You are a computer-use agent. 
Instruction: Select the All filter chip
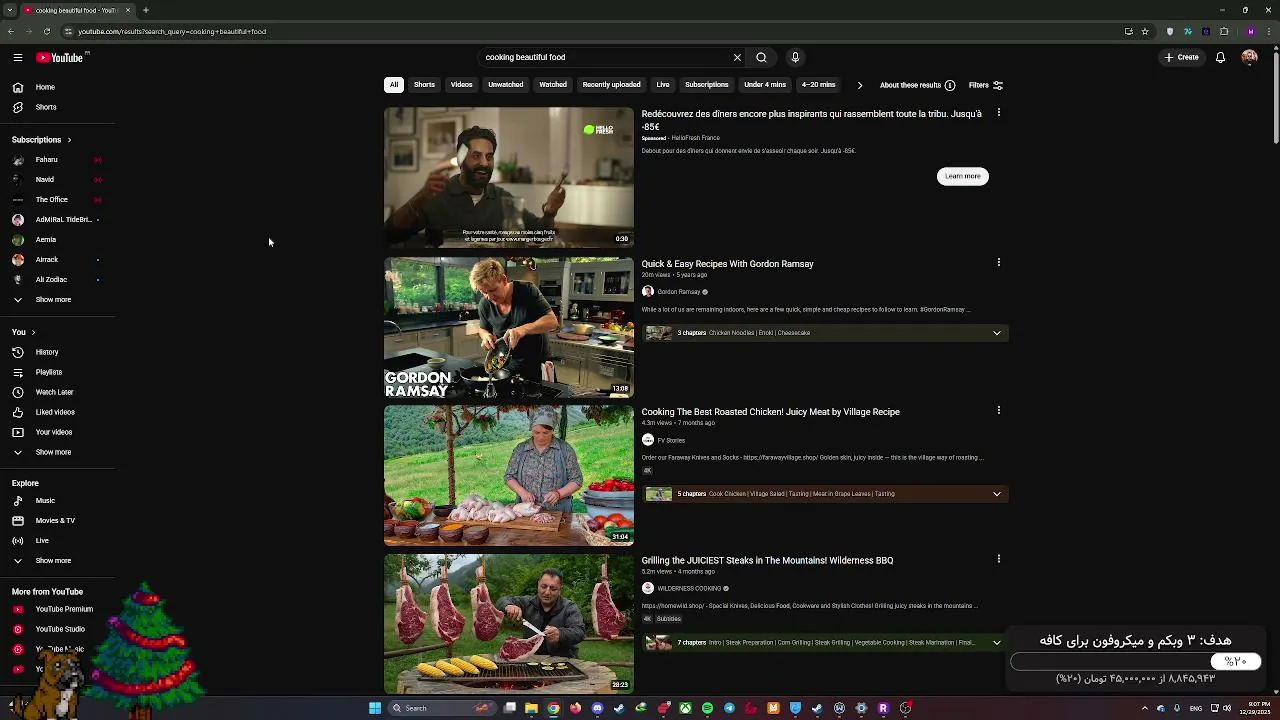[394, 85]
